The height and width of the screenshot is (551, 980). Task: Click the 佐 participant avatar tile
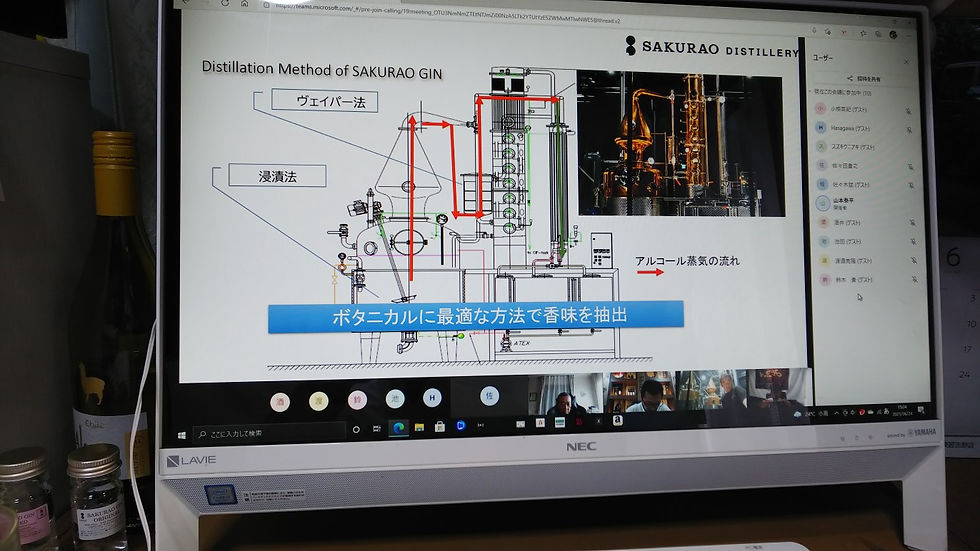(x=489, y=395)
